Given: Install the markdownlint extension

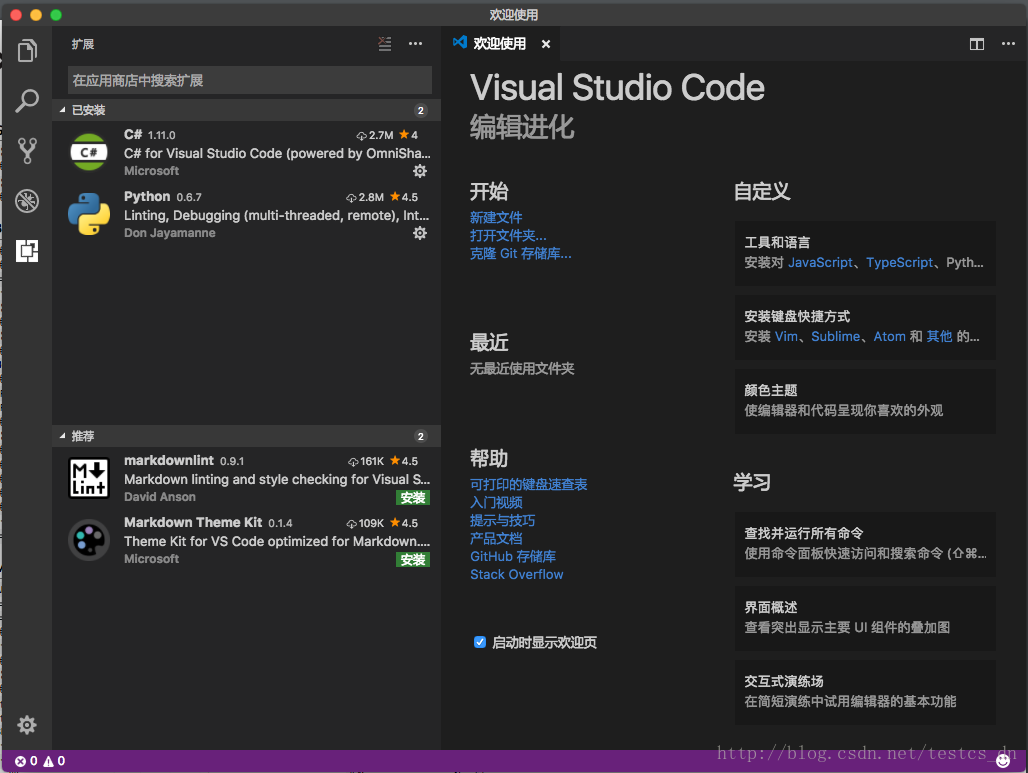Looking at the screenshot, I should [413, 498].
